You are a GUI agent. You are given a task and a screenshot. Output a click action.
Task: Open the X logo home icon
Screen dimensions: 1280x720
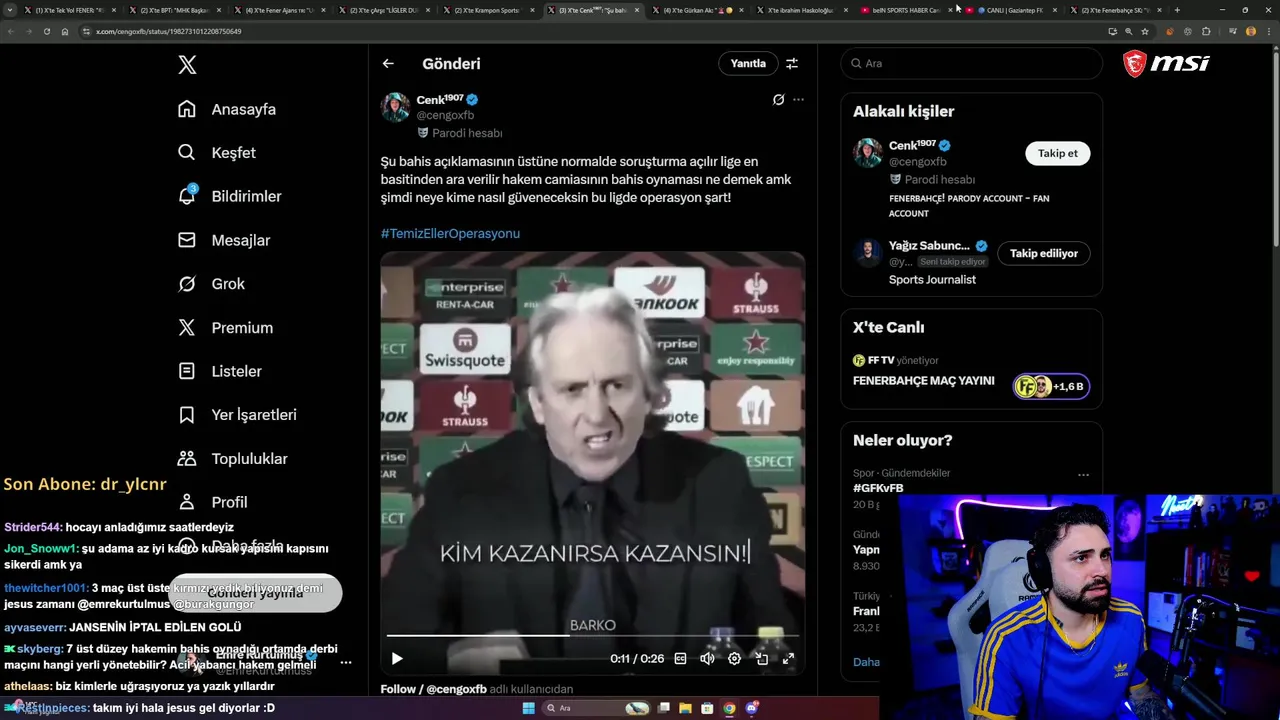pyautogui.click(x=187, y=65)
